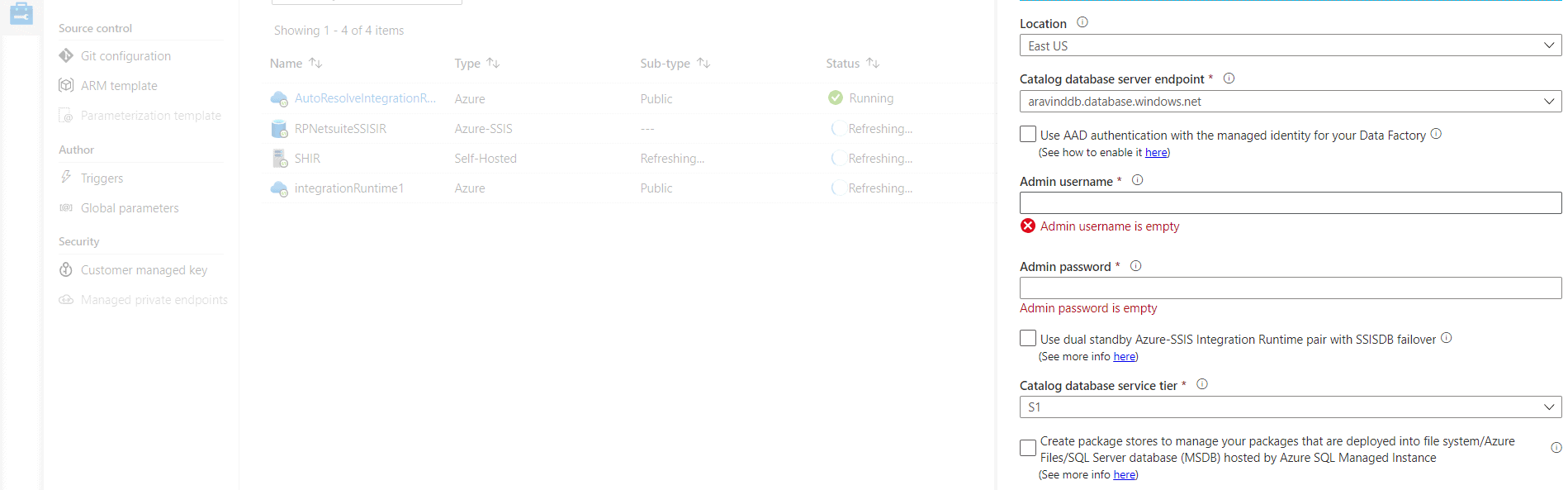The height and width of the screenshot is (490, 1568).
Task: Click 'here' link for AAD authentication help
Action: coord(1156,153)
